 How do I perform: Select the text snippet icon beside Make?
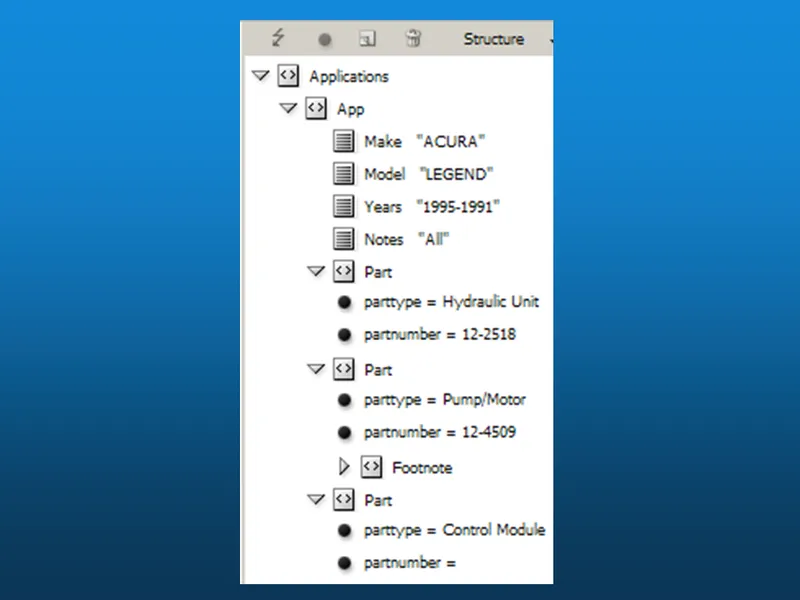point(343,141)
